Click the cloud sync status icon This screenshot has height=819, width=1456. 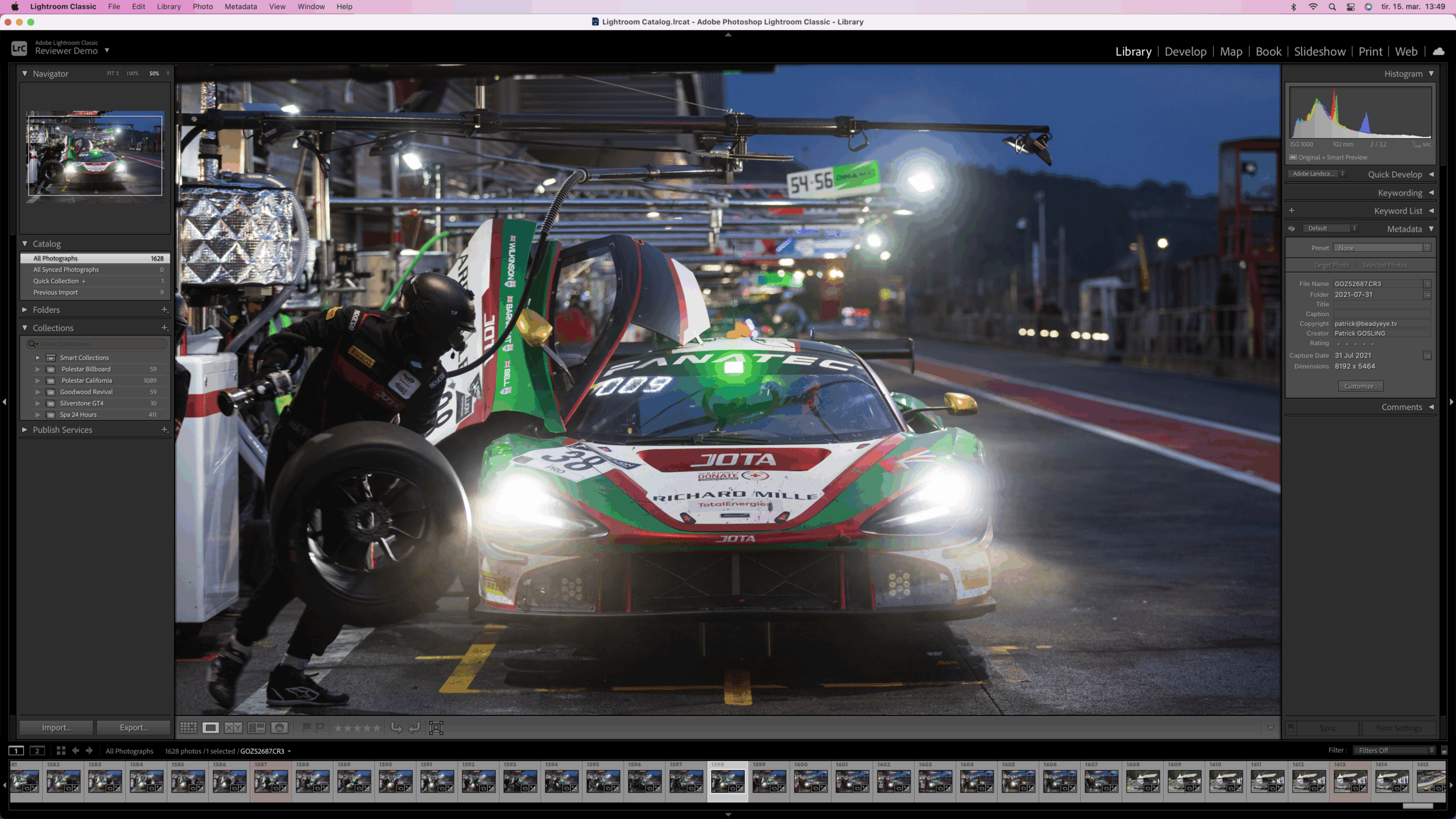(x=1438, y=51)
